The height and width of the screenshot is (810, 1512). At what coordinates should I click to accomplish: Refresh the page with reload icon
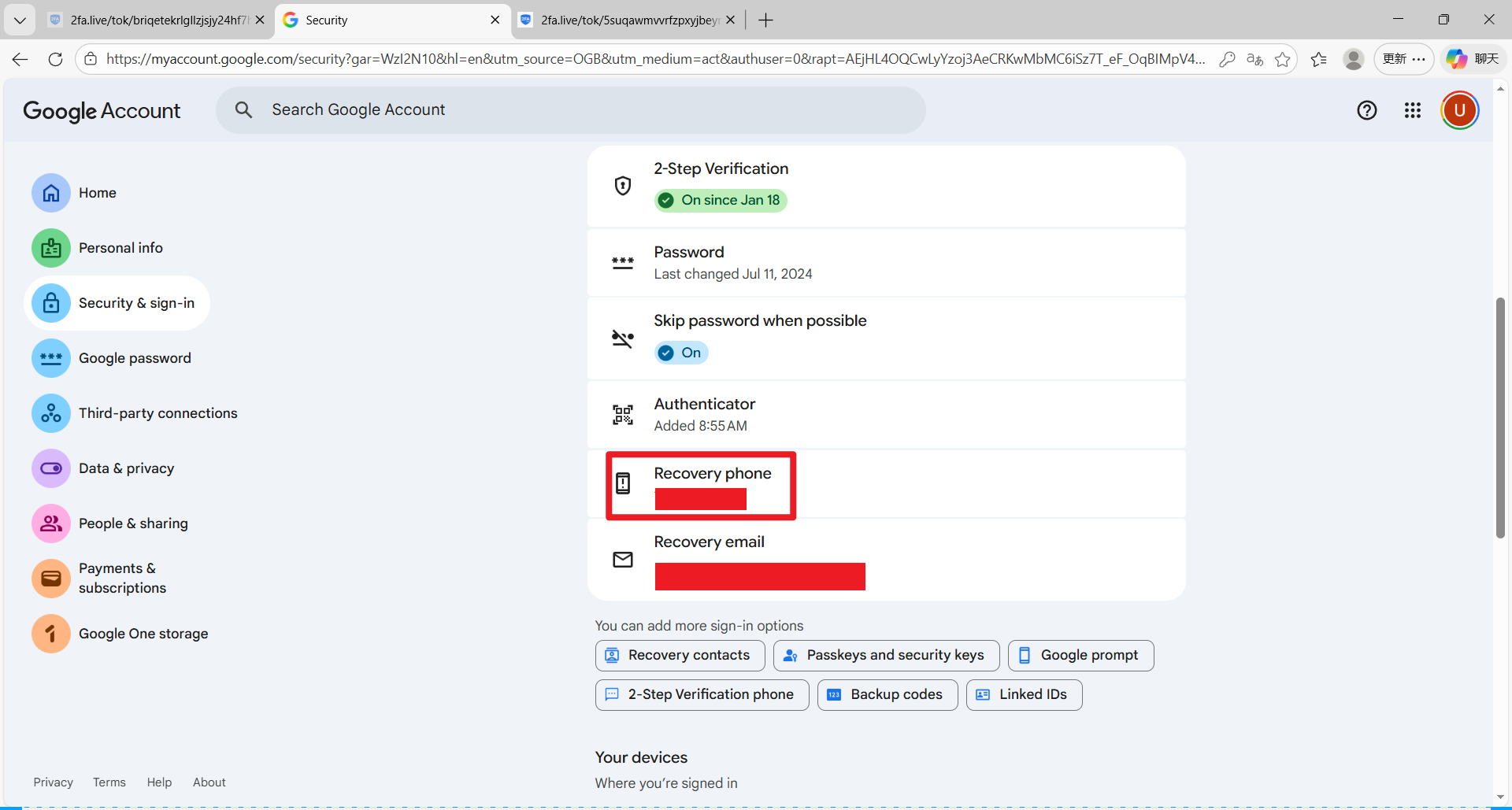pyautogui.click(x=55, y=59)
